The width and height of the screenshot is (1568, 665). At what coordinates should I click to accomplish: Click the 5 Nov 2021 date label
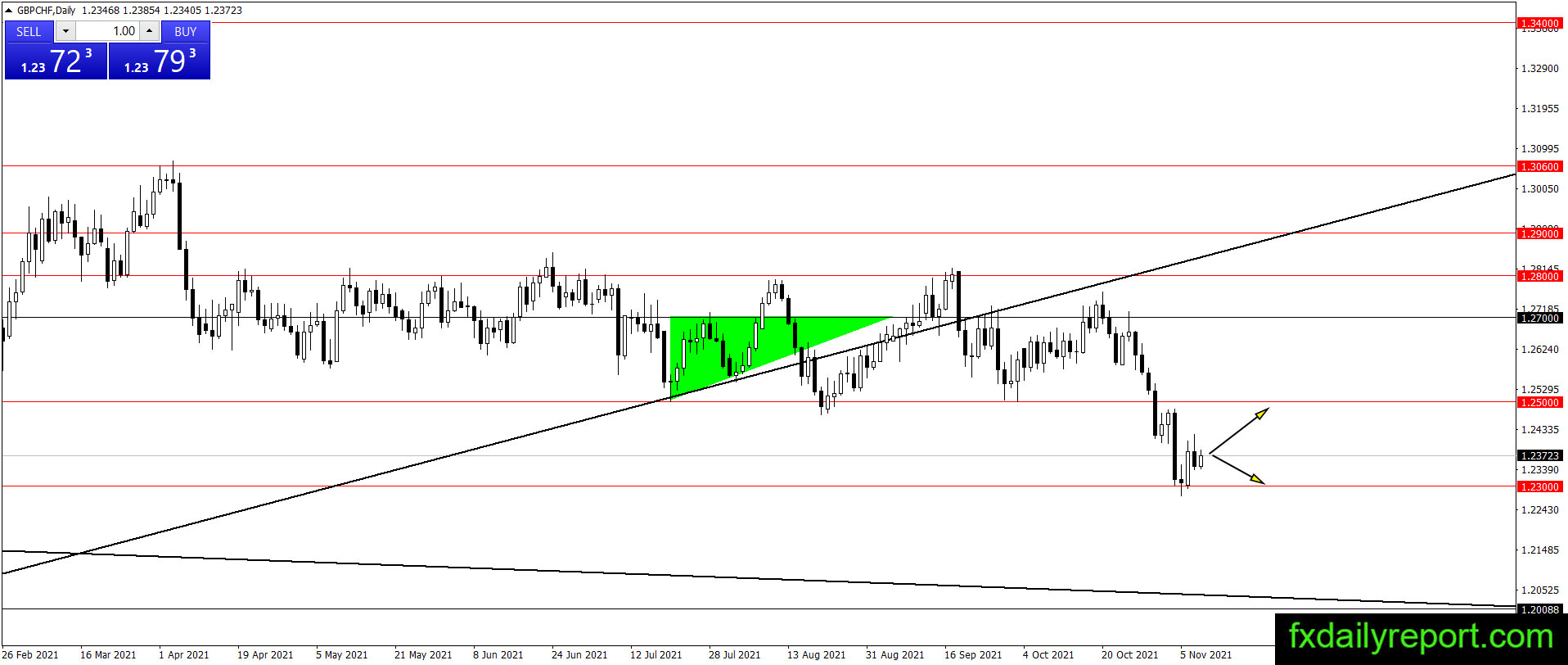pos(1206,654)
